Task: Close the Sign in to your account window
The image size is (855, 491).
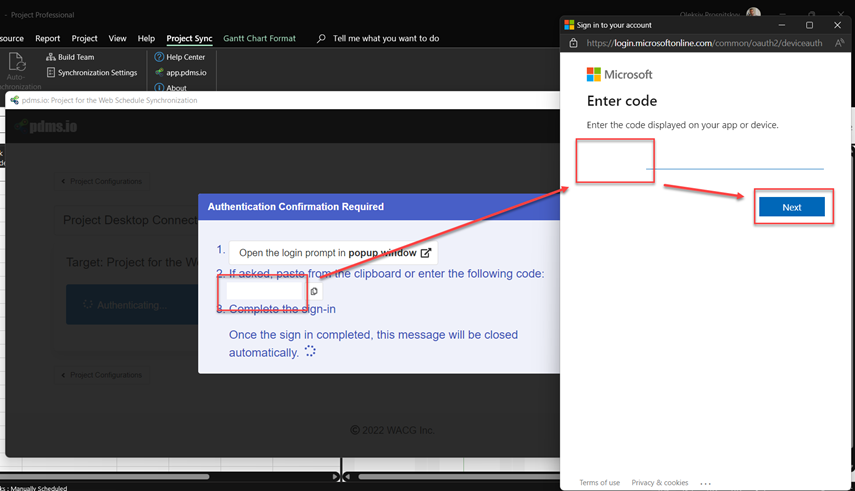Action: (x=838, y=25)
